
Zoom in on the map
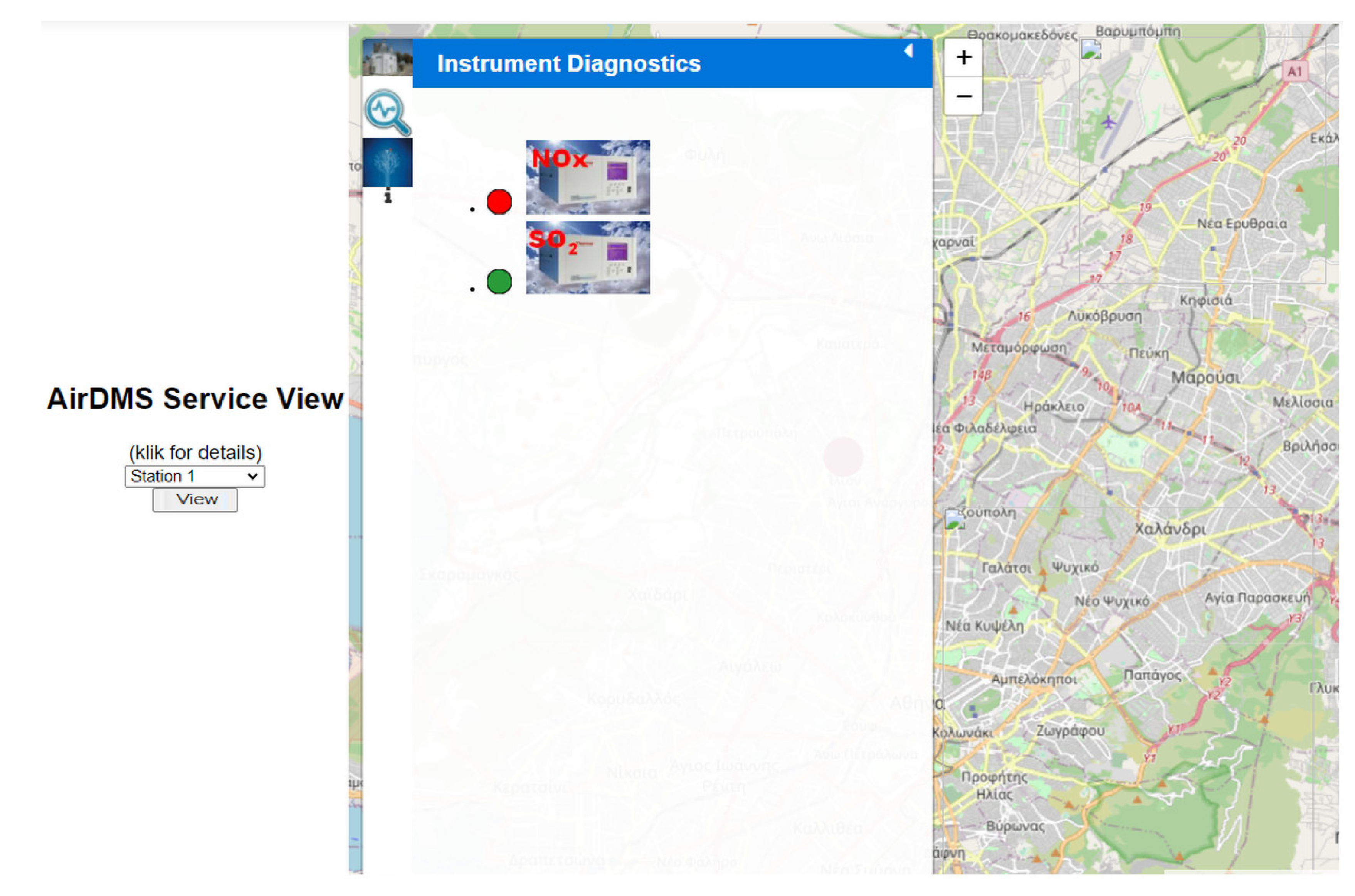[963, 57]
